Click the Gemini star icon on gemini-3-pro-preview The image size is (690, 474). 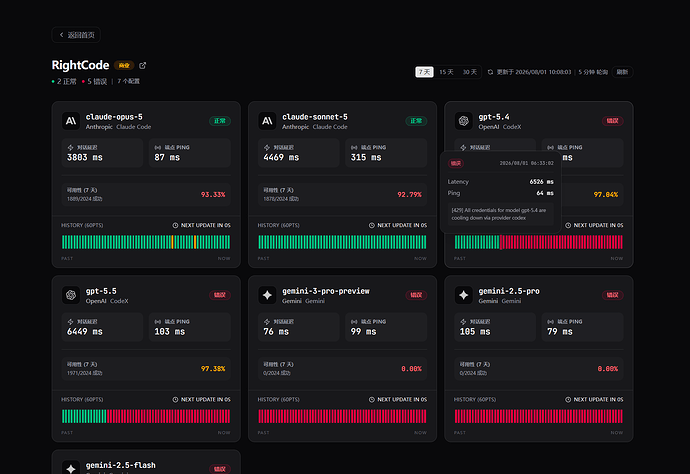pyautogui.click(x=267, y=295)
